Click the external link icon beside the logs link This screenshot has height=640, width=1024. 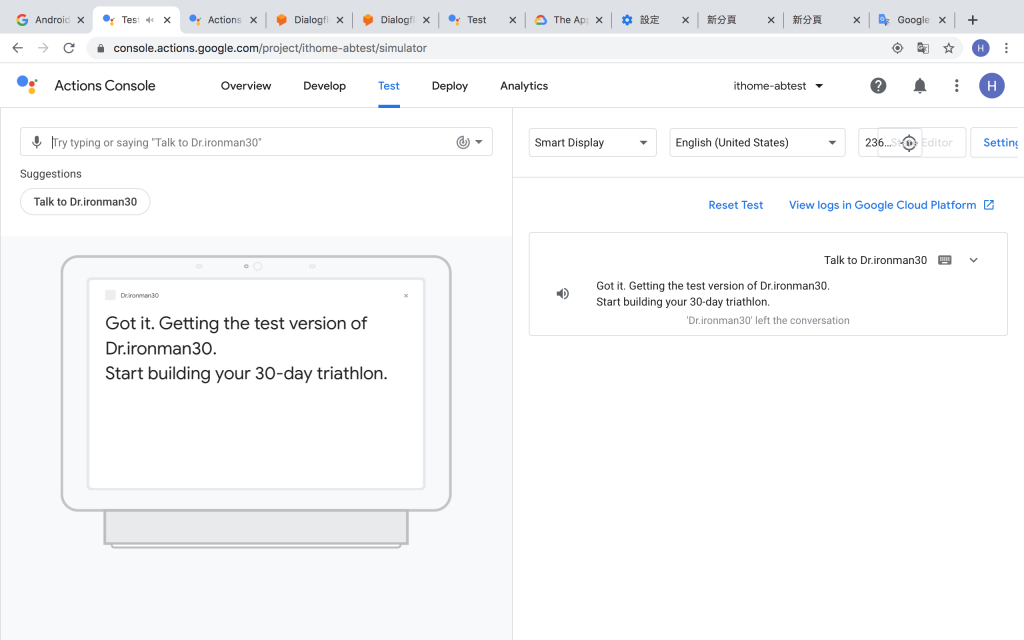(x=989, y=205)
